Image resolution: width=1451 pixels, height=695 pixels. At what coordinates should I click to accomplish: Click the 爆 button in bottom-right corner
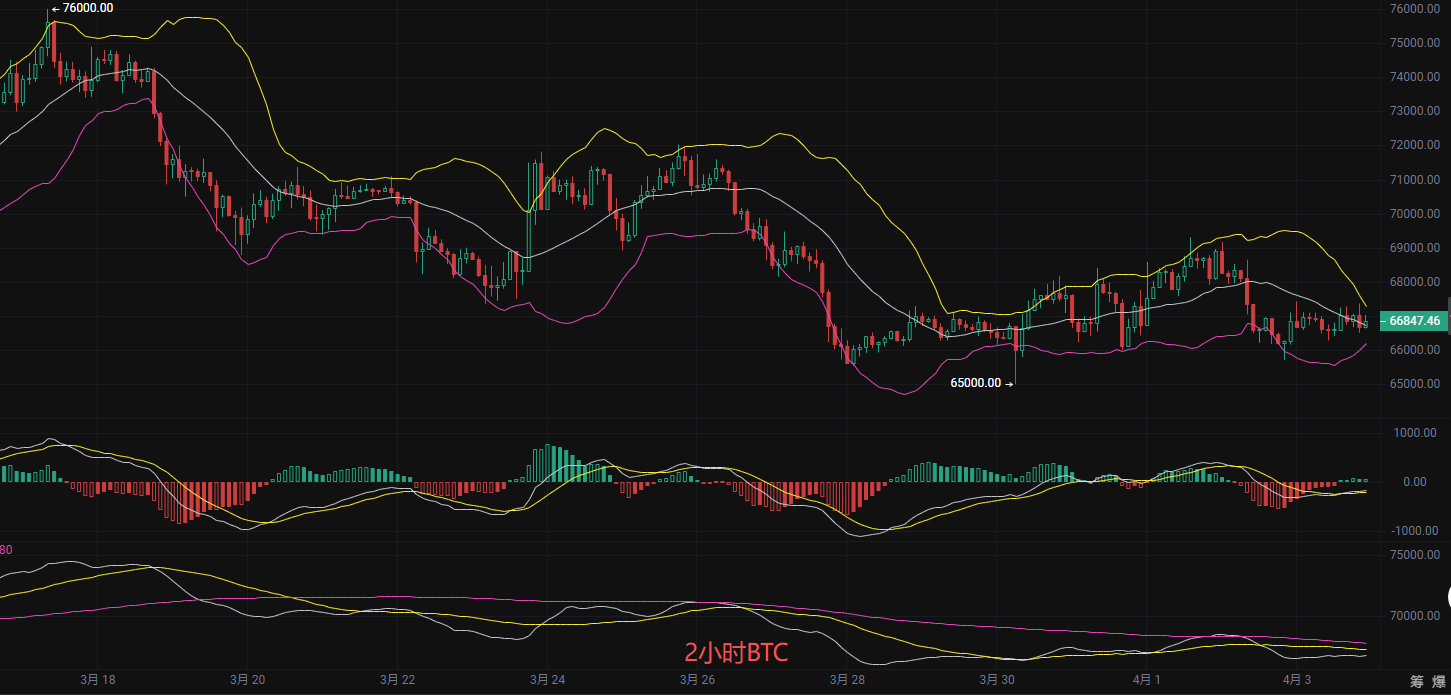[x=1440, y=682]
